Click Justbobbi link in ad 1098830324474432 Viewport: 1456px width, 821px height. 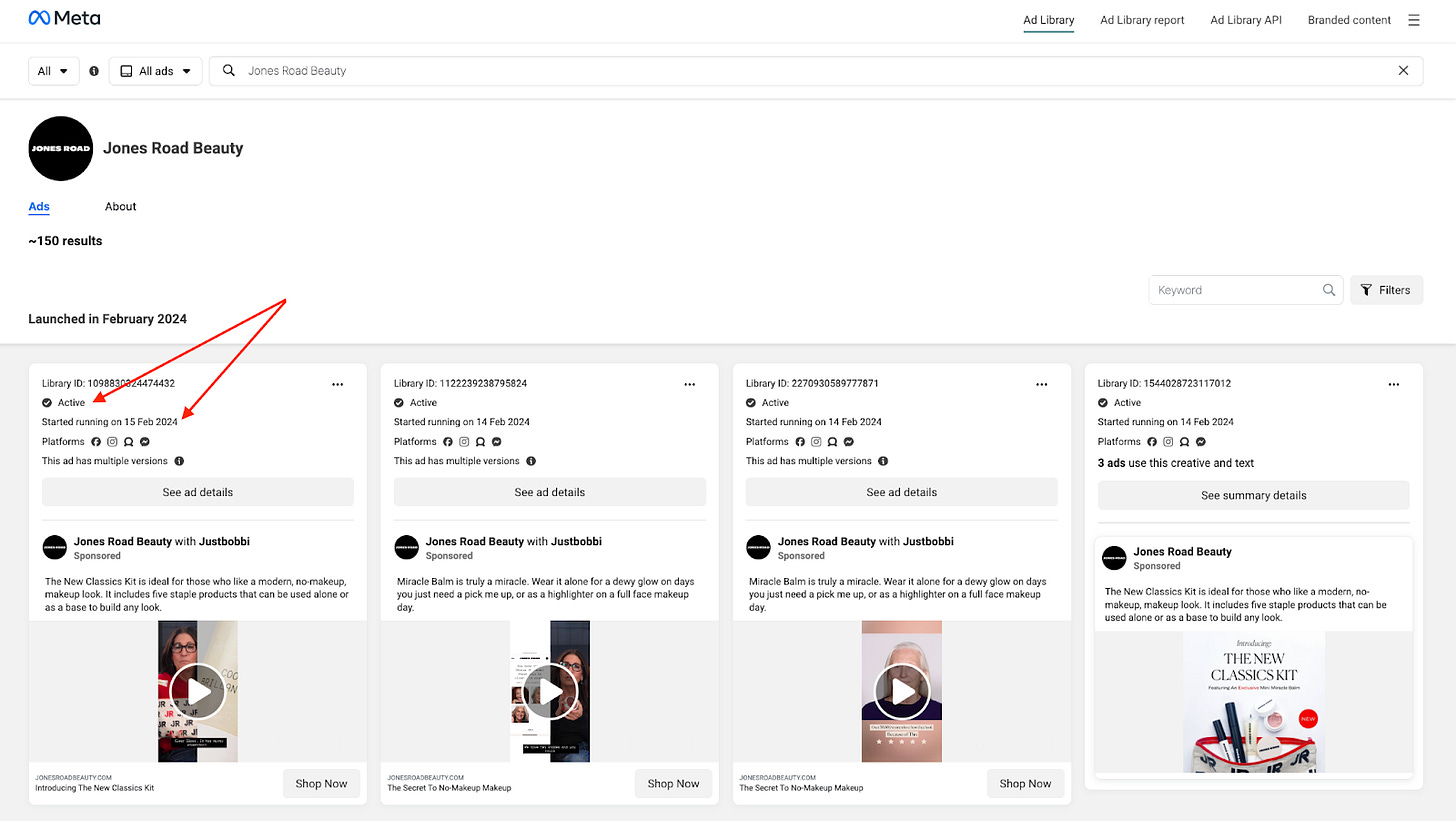[x=225, y=541]
